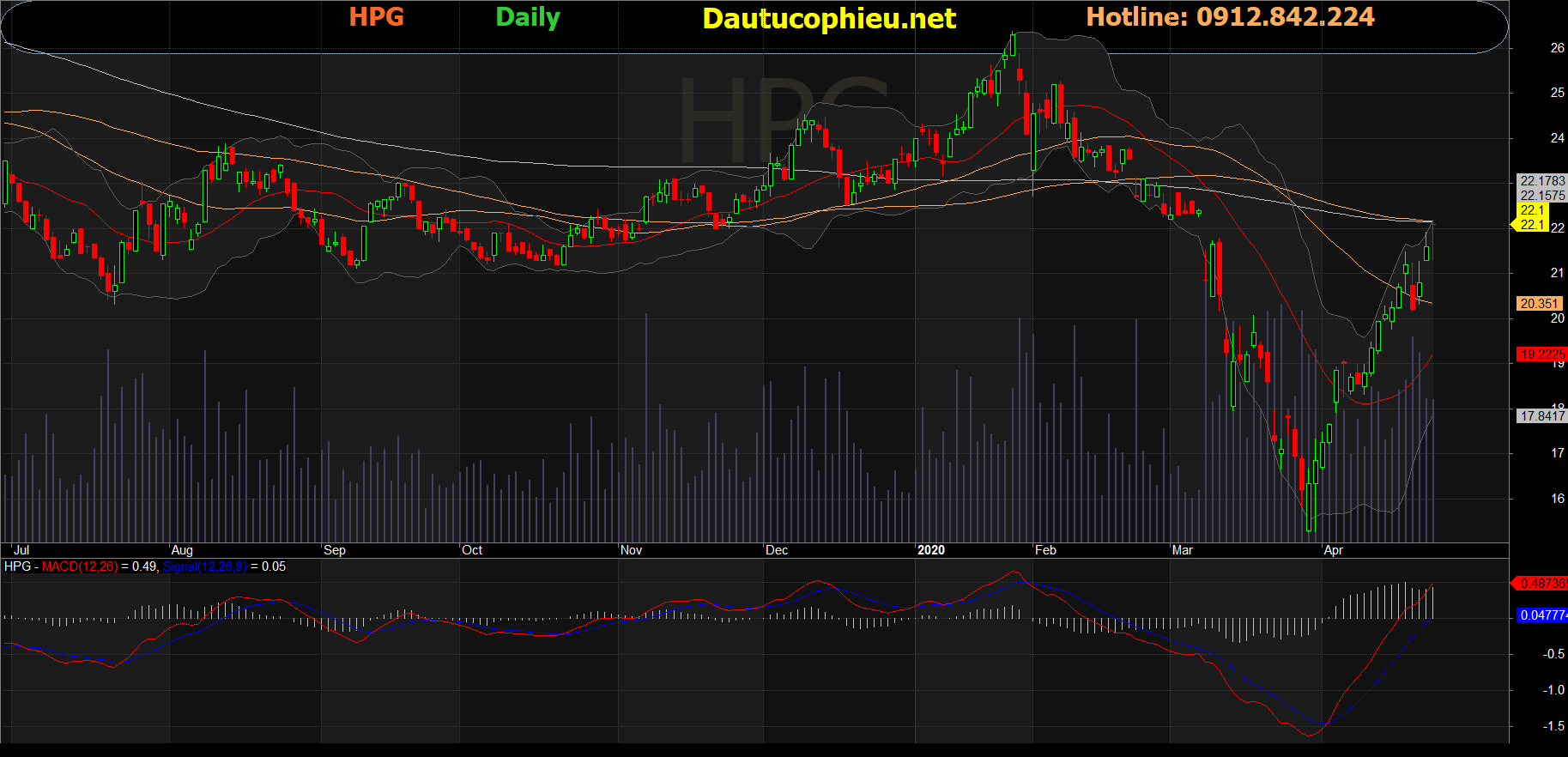Click the gray 17.8417 price tag
The width and height of the screenshot is (1568, 757).
coord(1542,416)
